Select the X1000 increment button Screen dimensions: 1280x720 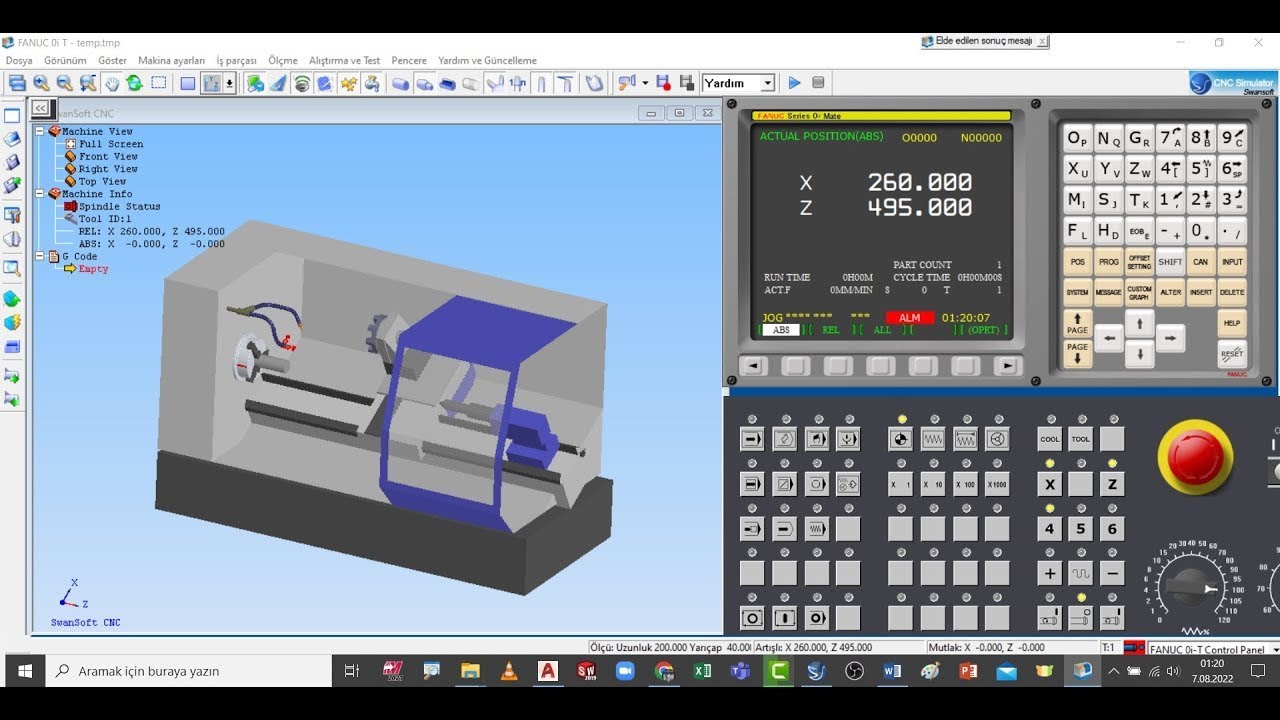click(x=996, y=484)
